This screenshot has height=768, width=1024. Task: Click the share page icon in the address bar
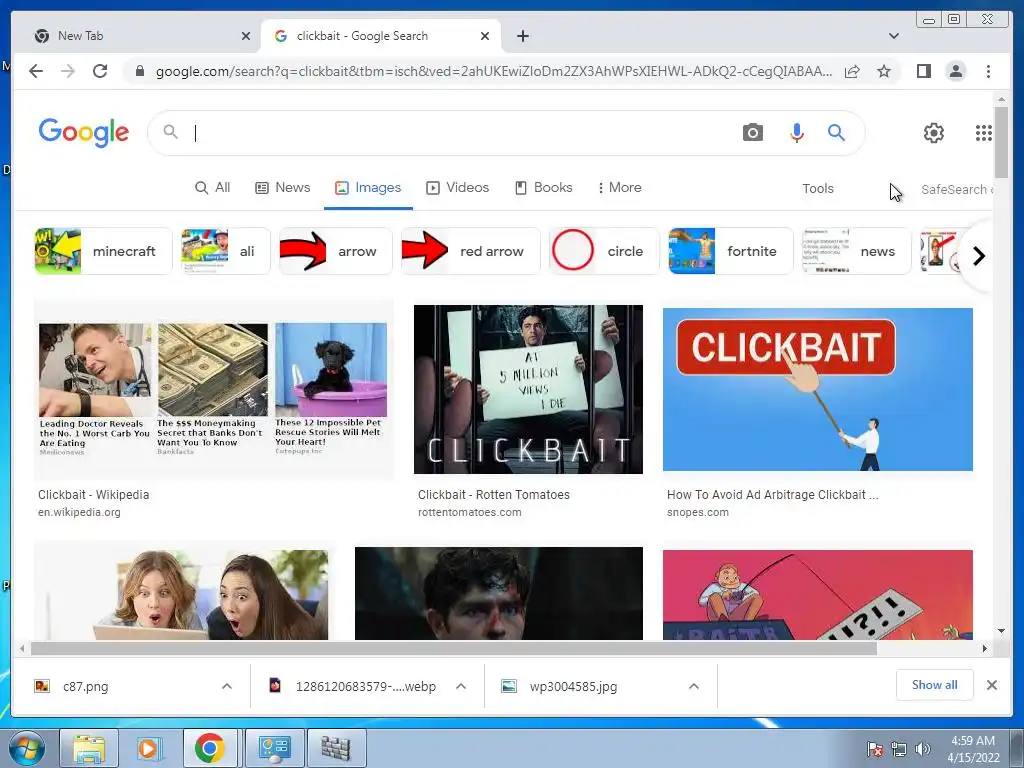pyautogui.click(x=852, y=71)
